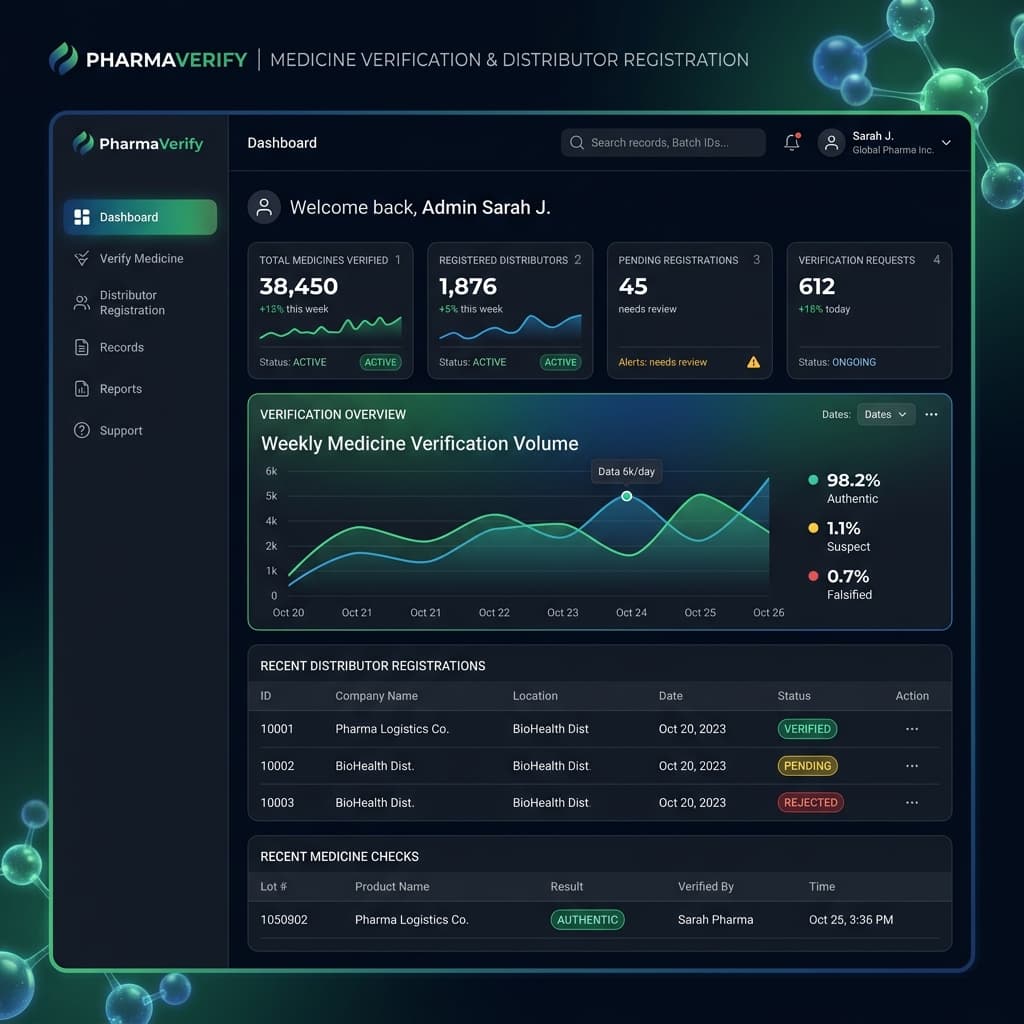Click Sarah Pharma in Verified By column
1024x1024 pixels.
coord(715,920)
